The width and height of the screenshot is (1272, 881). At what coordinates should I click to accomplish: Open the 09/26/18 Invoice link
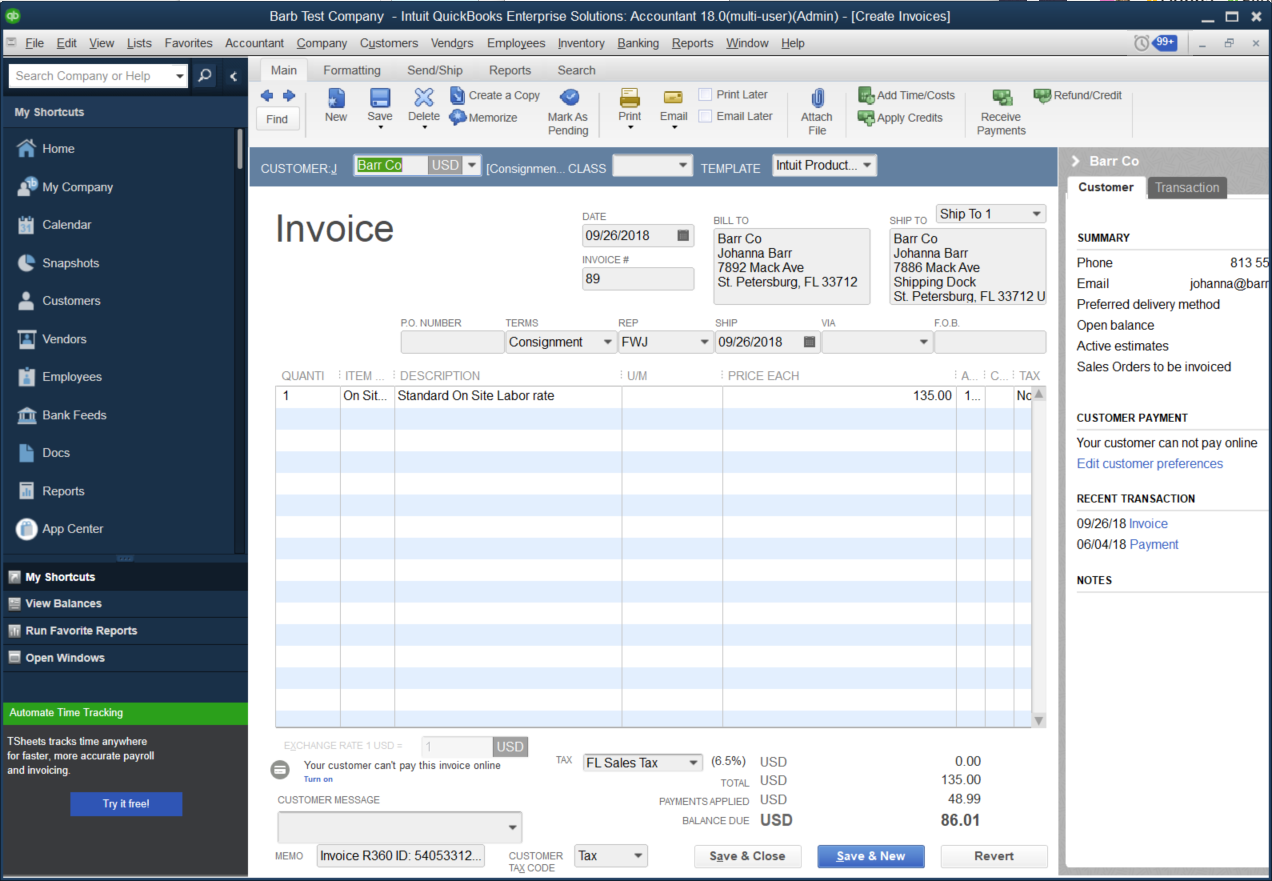click(x=1148, y=524)
